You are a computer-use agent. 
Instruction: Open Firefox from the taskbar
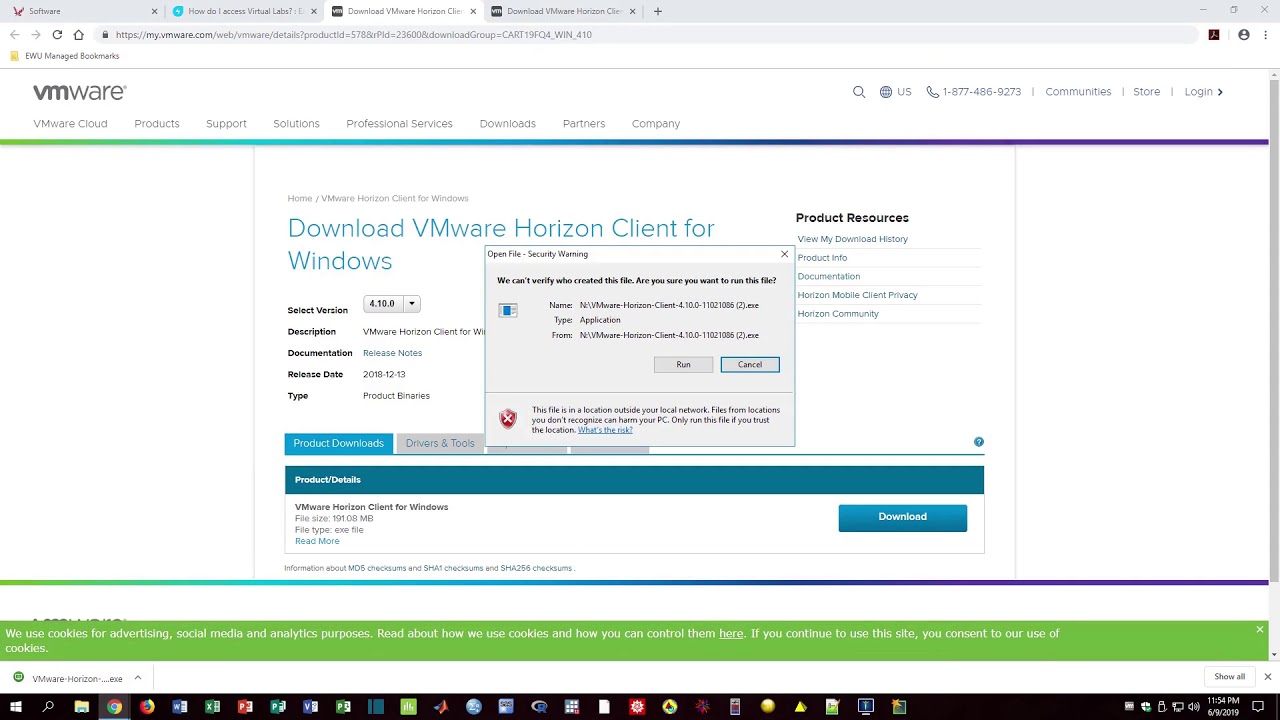click(x=147, y=707)
